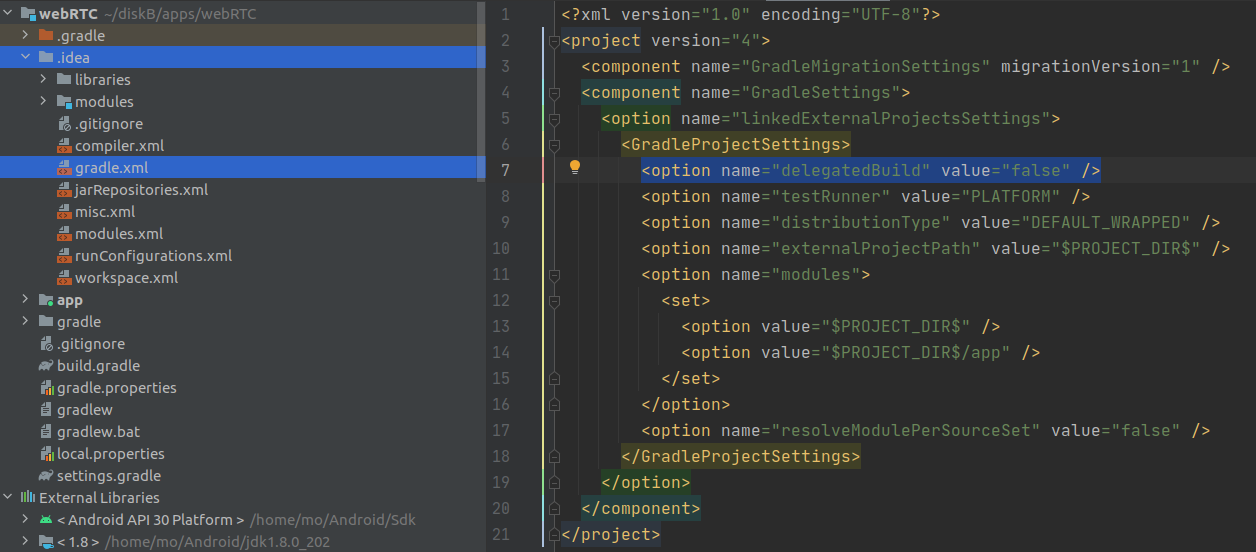Click the .idea folder icon
The image size is (1256, 552).
click(45, 58)
